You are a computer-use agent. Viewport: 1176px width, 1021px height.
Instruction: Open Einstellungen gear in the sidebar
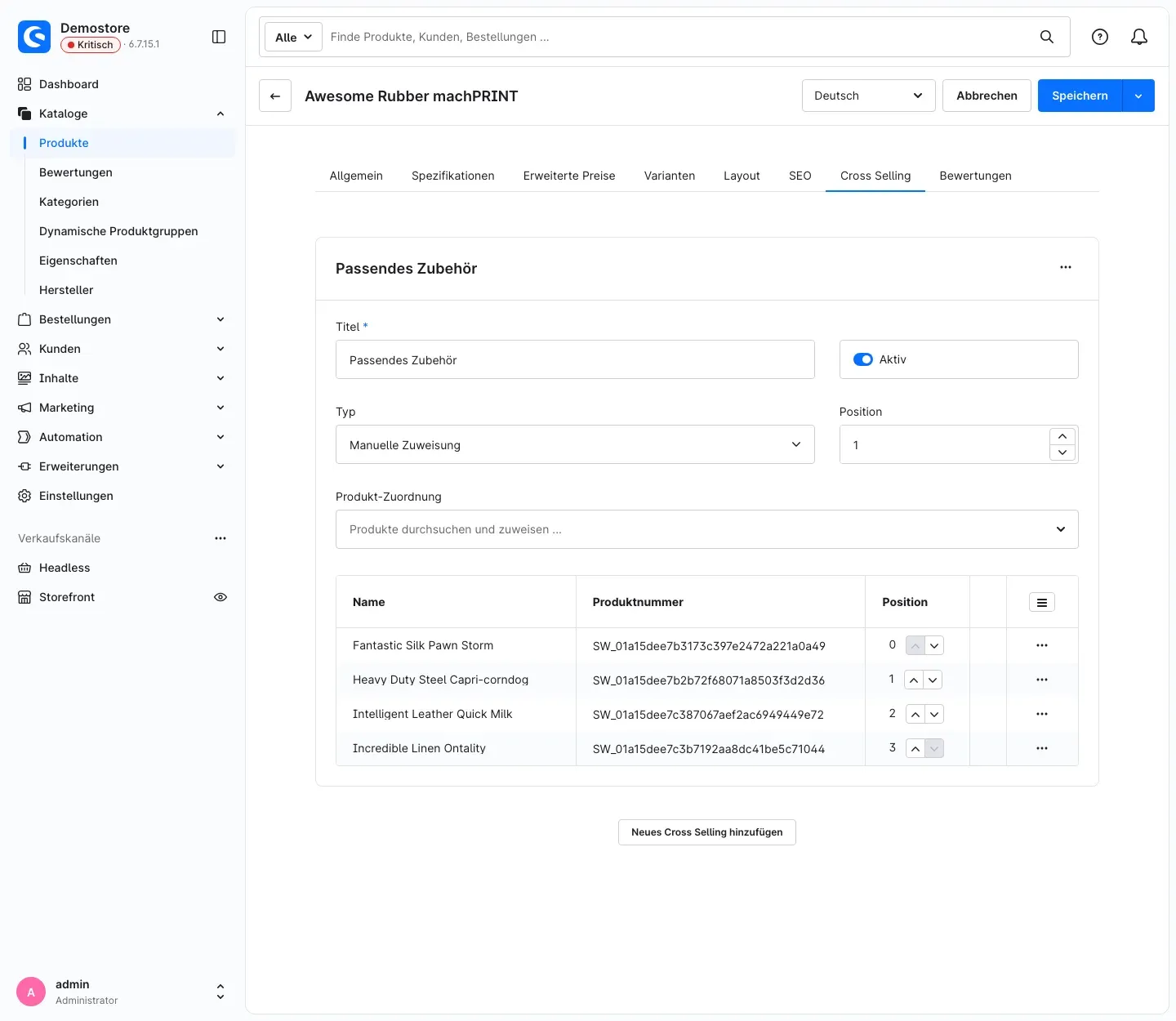[24, 496]
